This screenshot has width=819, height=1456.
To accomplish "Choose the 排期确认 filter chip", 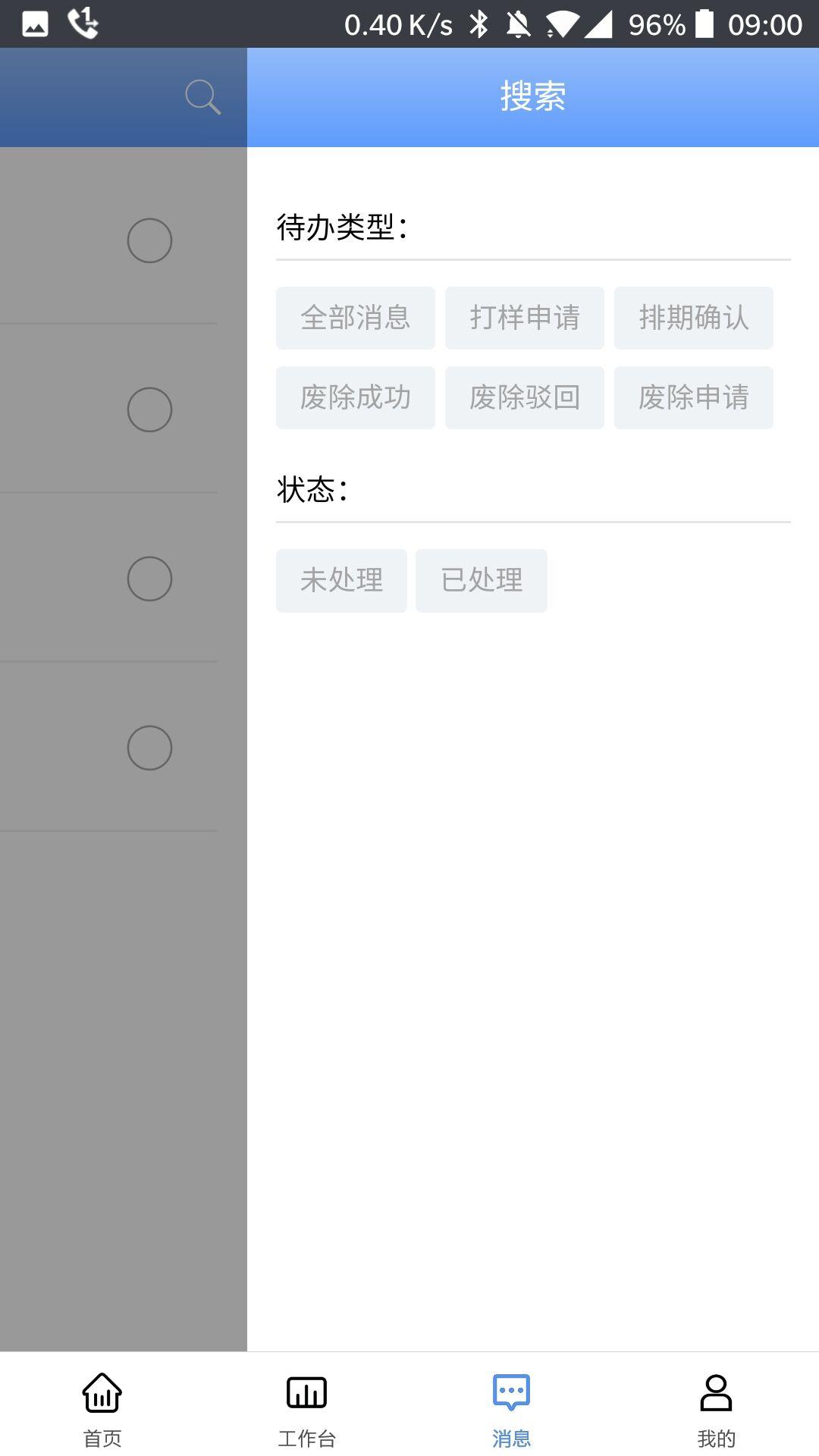I will 693,318.
